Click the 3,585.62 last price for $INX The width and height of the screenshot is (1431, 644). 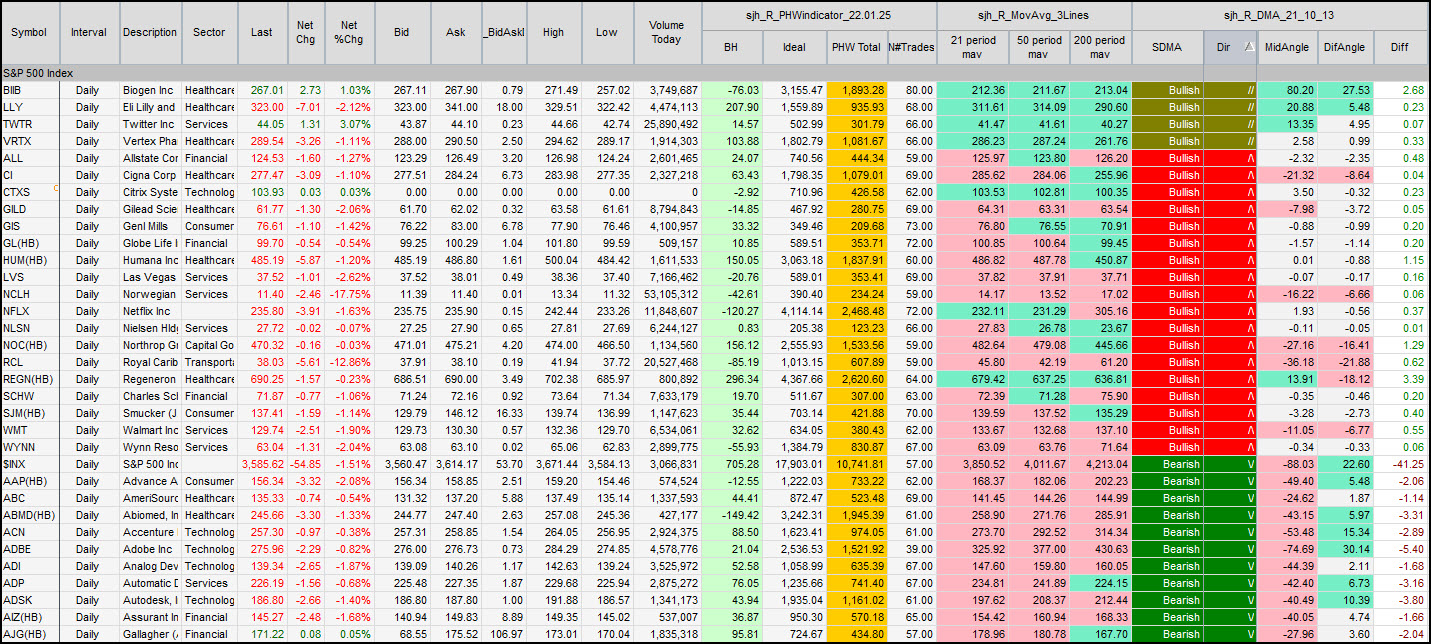pyautogui.click(x=262, y=464)
